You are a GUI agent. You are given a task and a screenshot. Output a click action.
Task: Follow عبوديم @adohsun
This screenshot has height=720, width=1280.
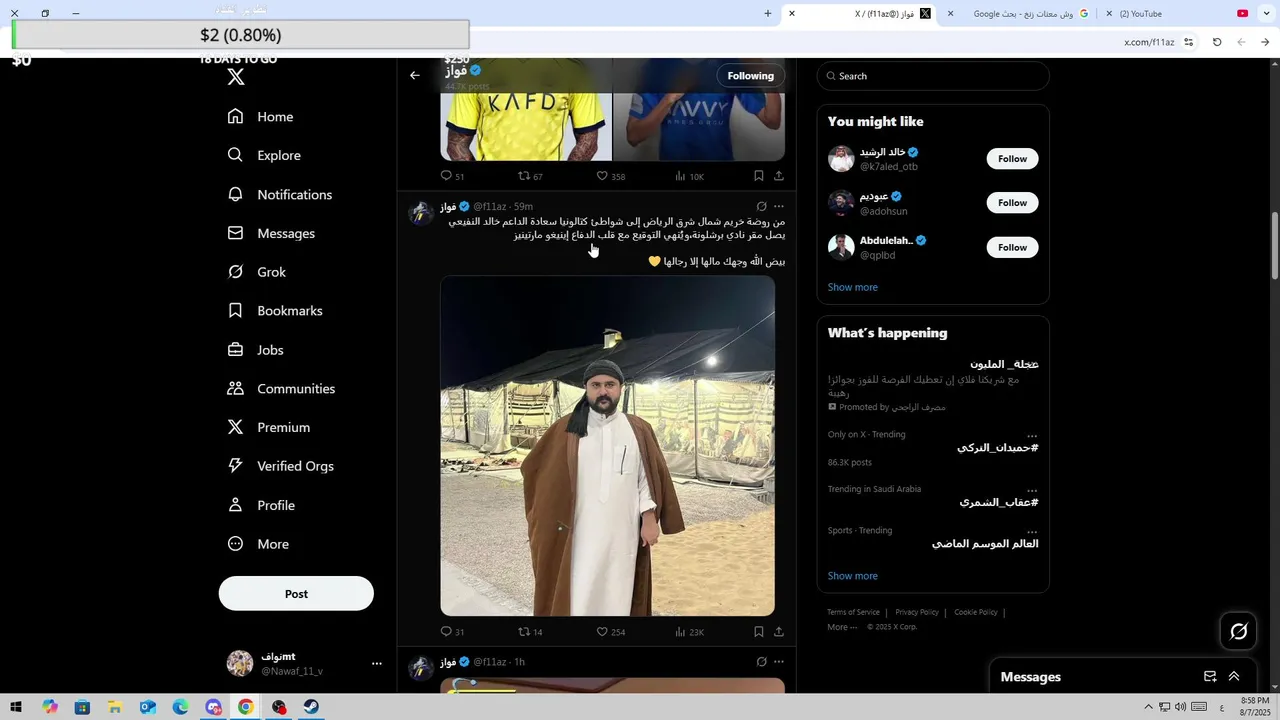click(x=1012, y=203)
